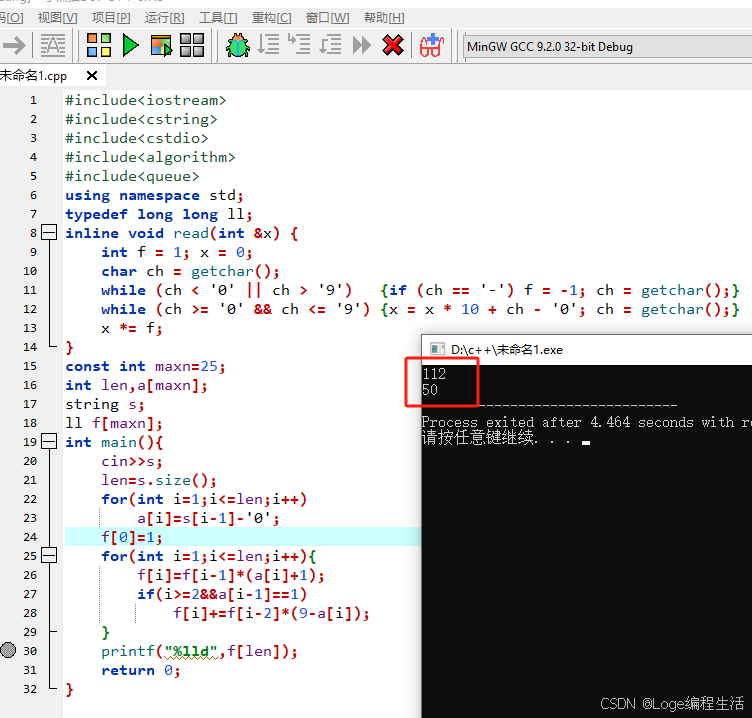Click the #include<queue> line
The width and height of the screenshot is (752, 718).
pos(132,177)
